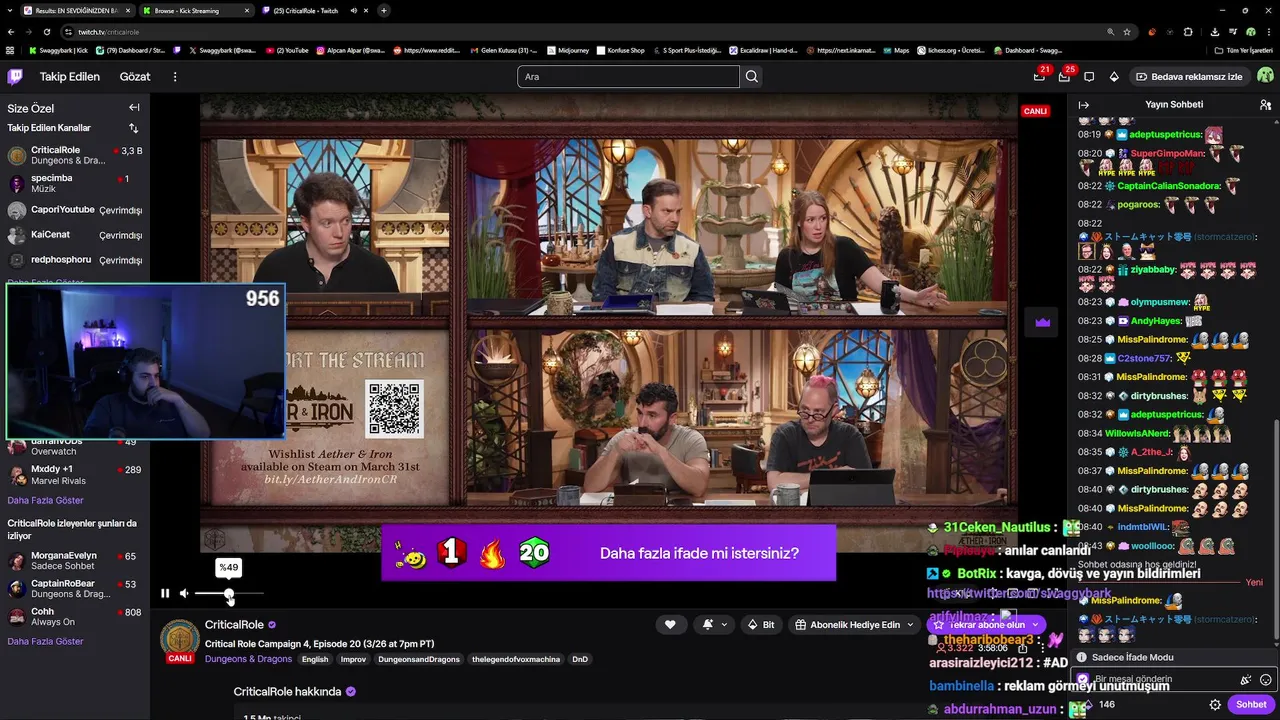This screenshot has height=720, width=1280.
Task: Open the Dungeons & Dragons category link
Action: (x=248, y=659)
